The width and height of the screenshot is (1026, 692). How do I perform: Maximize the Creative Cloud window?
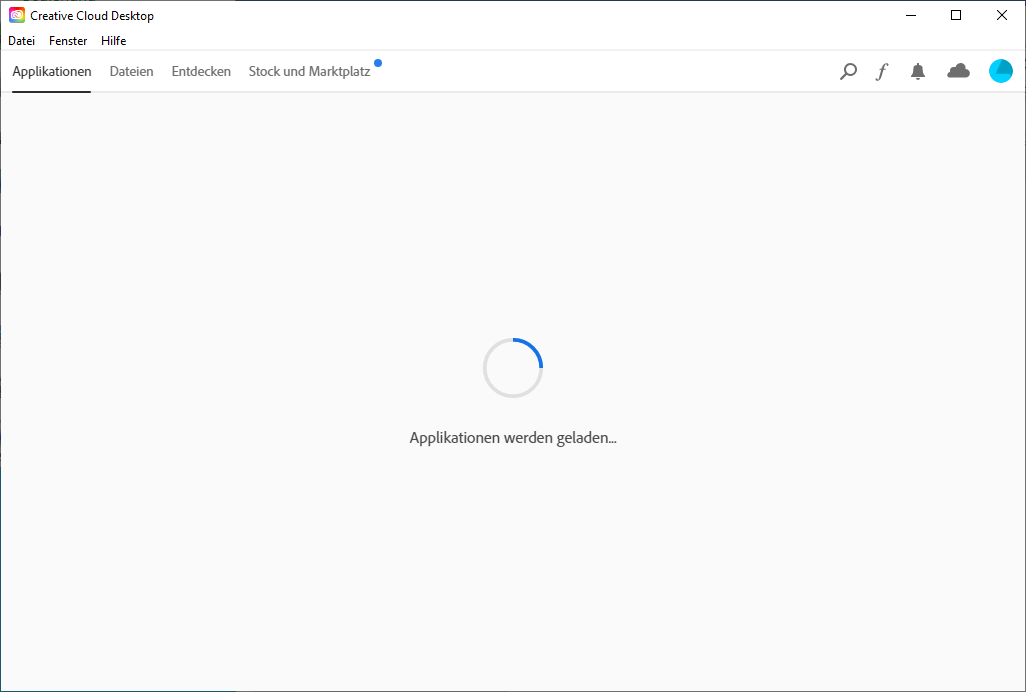956,15
